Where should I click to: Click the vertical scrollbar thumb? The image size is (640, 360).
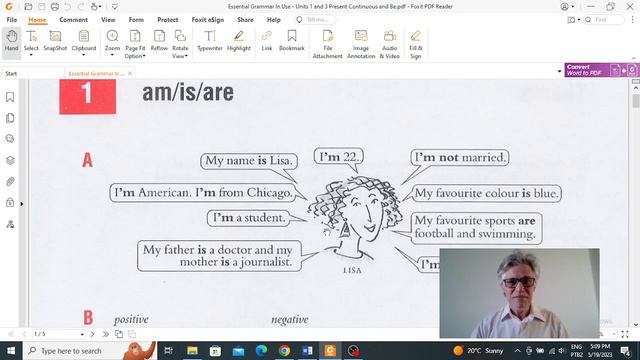coord(636,101)
